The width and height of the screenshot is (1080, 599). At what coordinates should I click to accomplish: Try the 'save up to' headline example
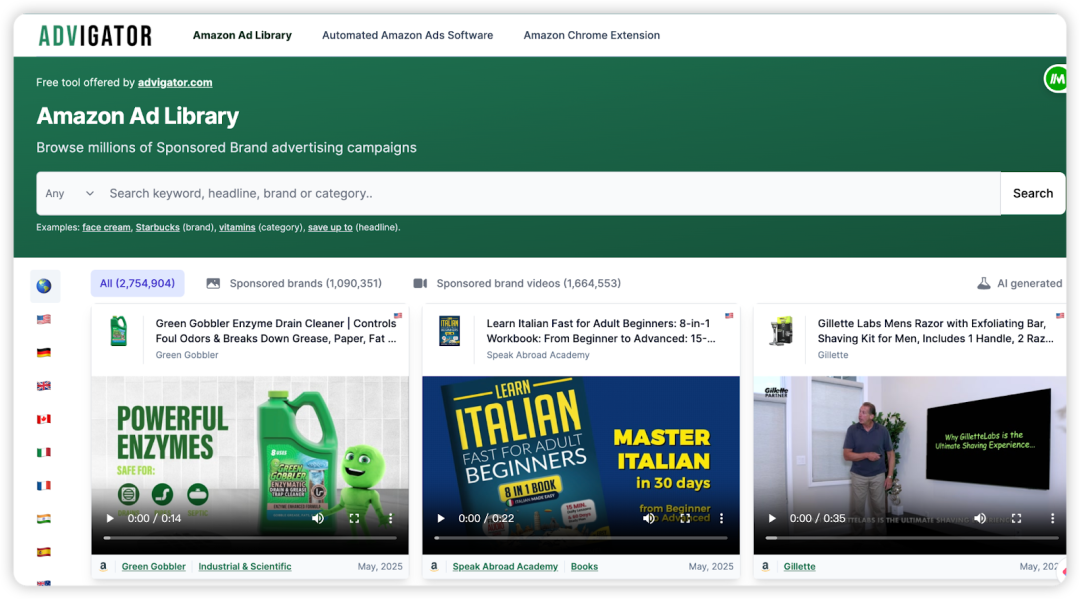[330, 227]
